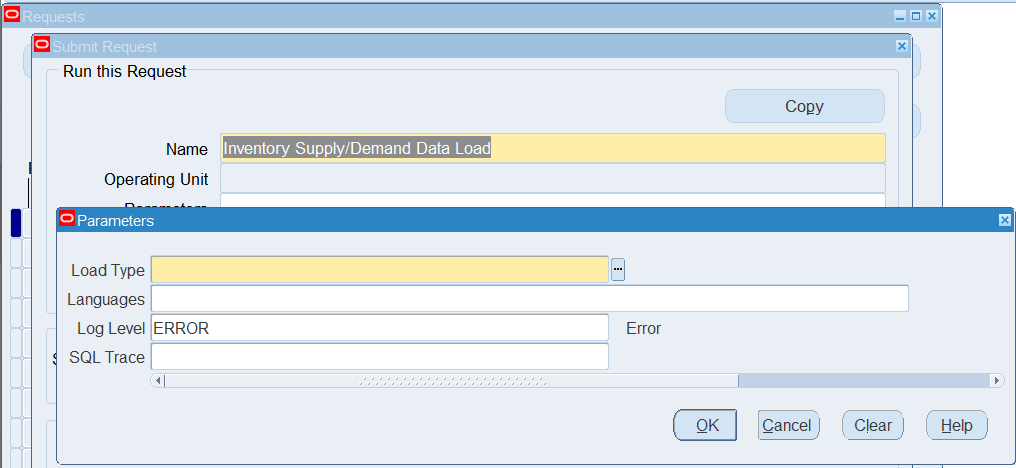
Task: Close the Requests window
Action: coord(932,16)
